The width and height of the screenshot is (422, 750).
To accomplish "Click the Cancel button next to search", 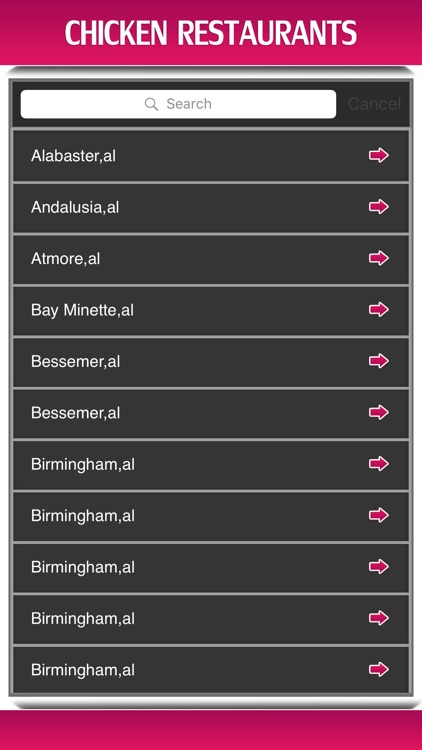I will [x=374, y=104].
